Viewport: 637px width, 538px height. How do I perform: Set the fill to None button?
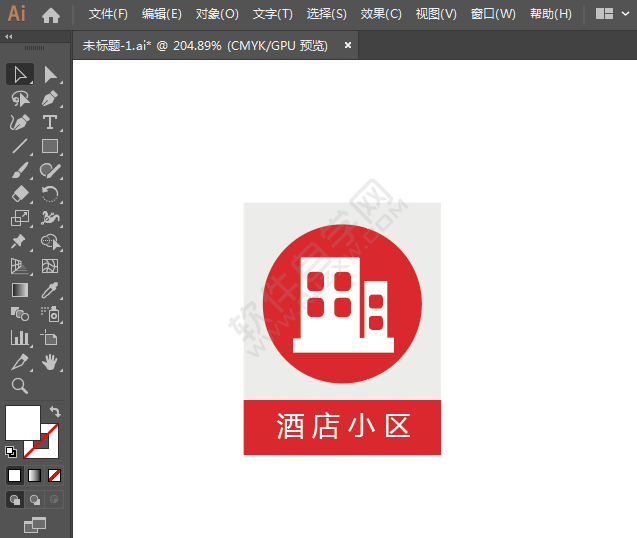point(54,475)
